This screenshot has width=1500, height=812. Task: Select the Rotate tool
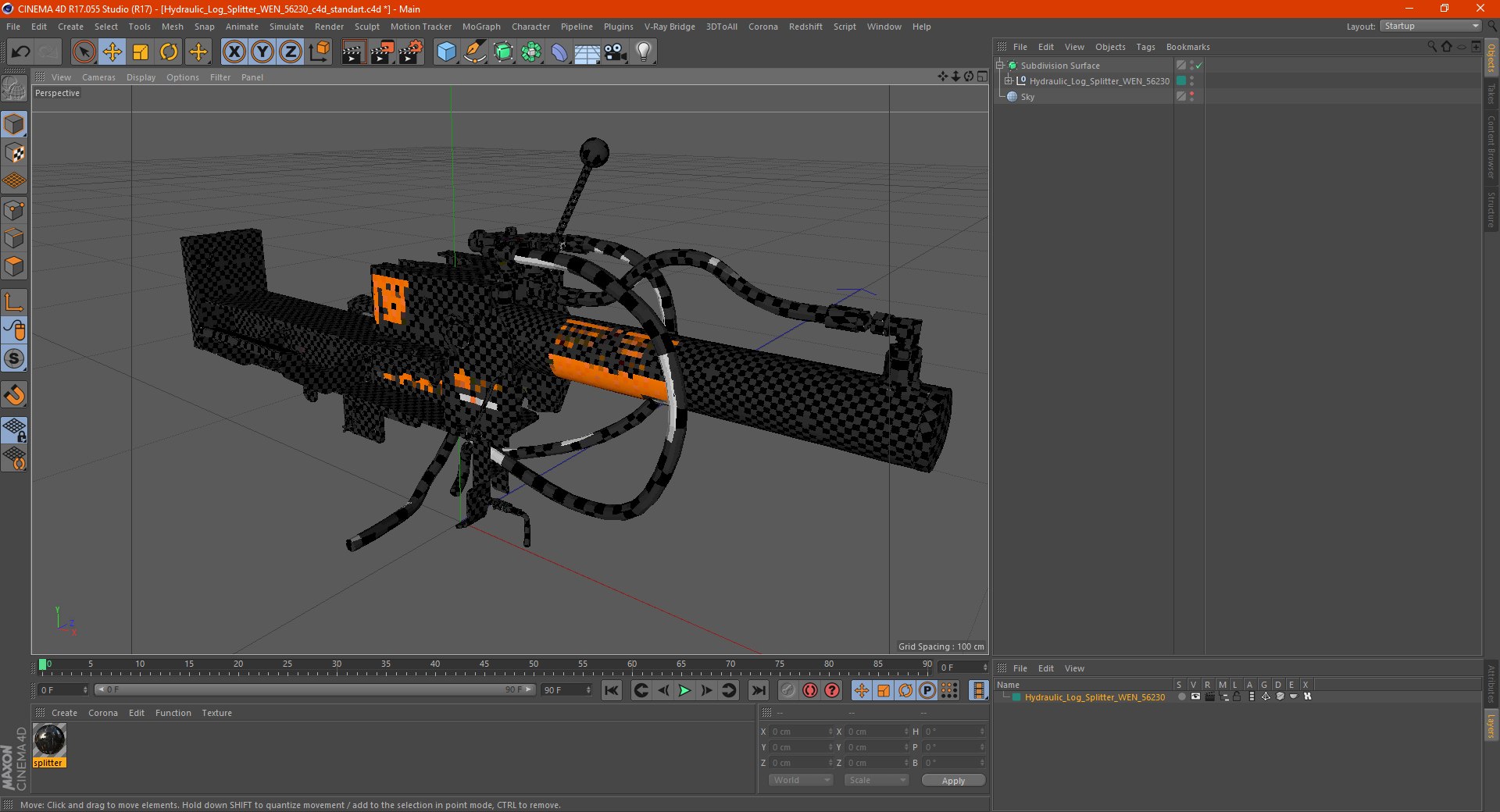tap(169, 52)
